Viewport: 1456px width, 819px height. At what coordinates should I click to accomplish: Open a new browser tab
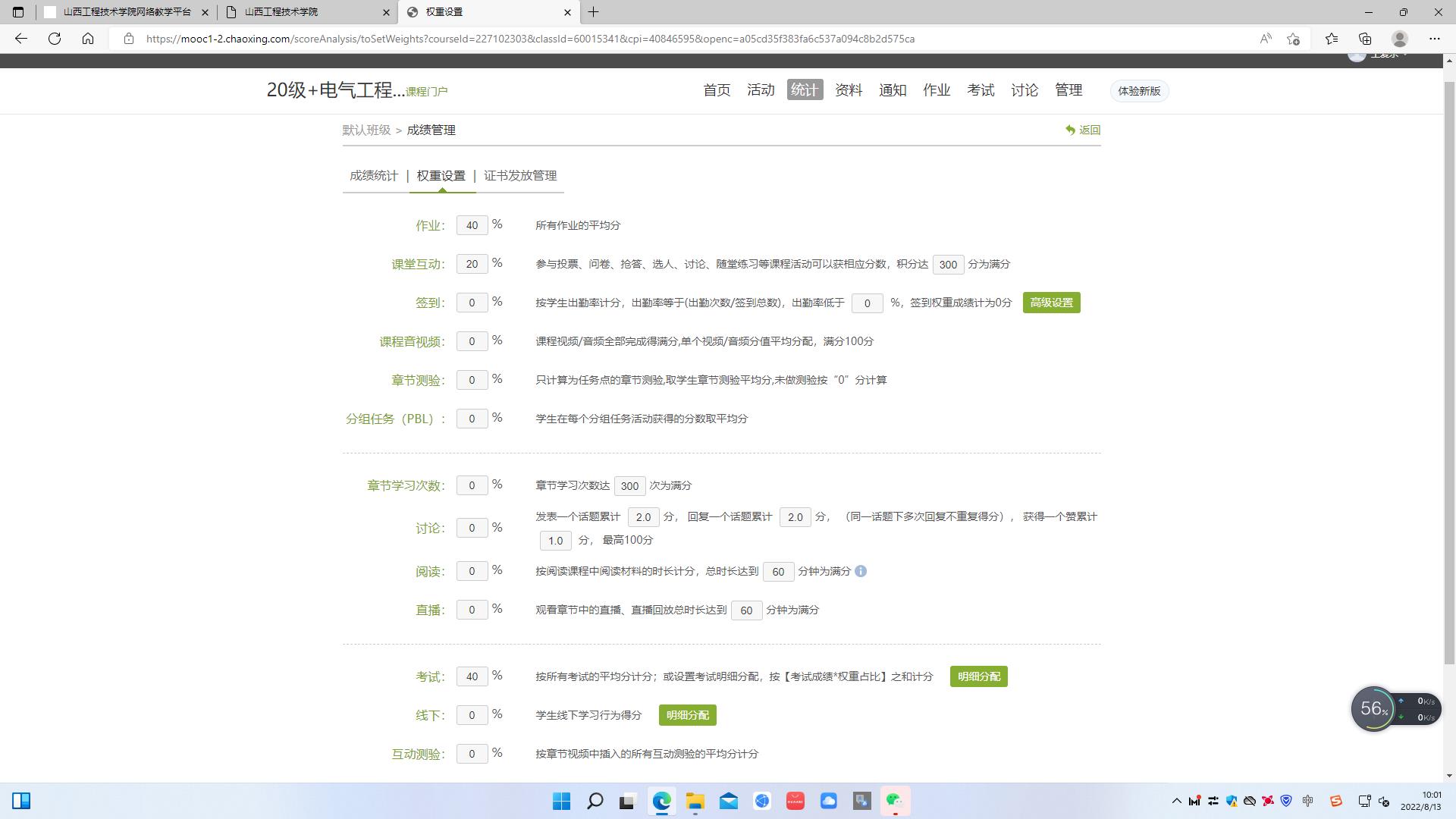coord(594,12)
